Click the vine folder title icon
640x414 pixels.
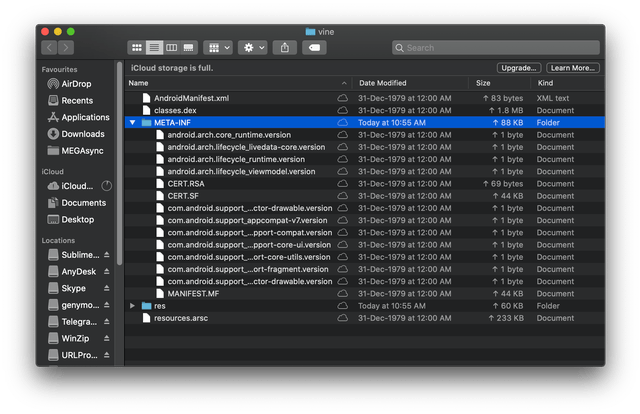(x=310, y=31)
